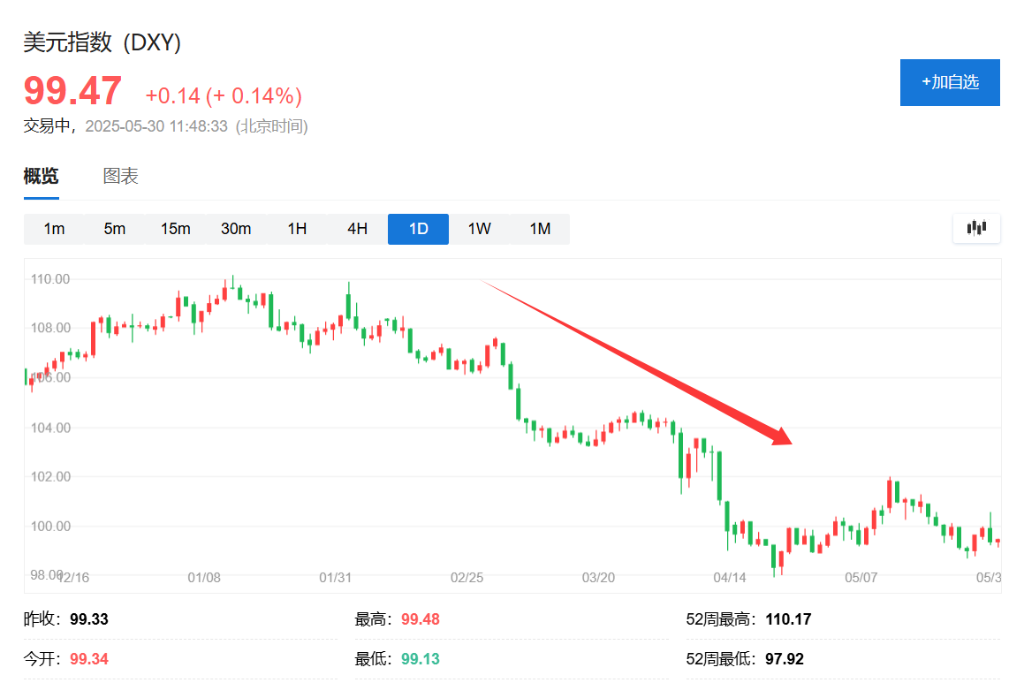Switch to the 1M monthly interval
The height and width of the screenshot is (690, 1024).
click(540, 228)
